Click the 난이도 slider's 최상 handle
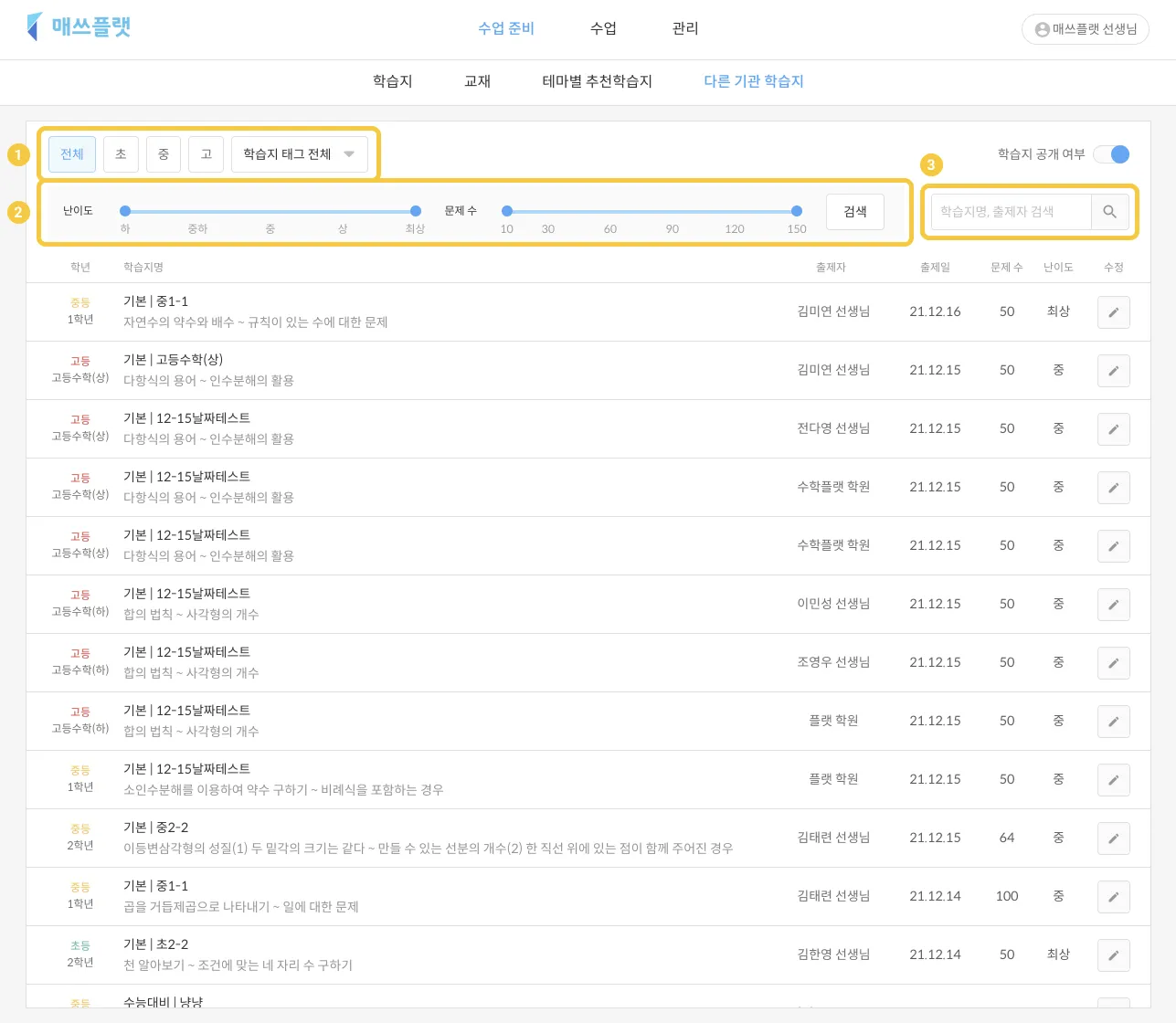1176x1023 pixels. coord(416,211)
